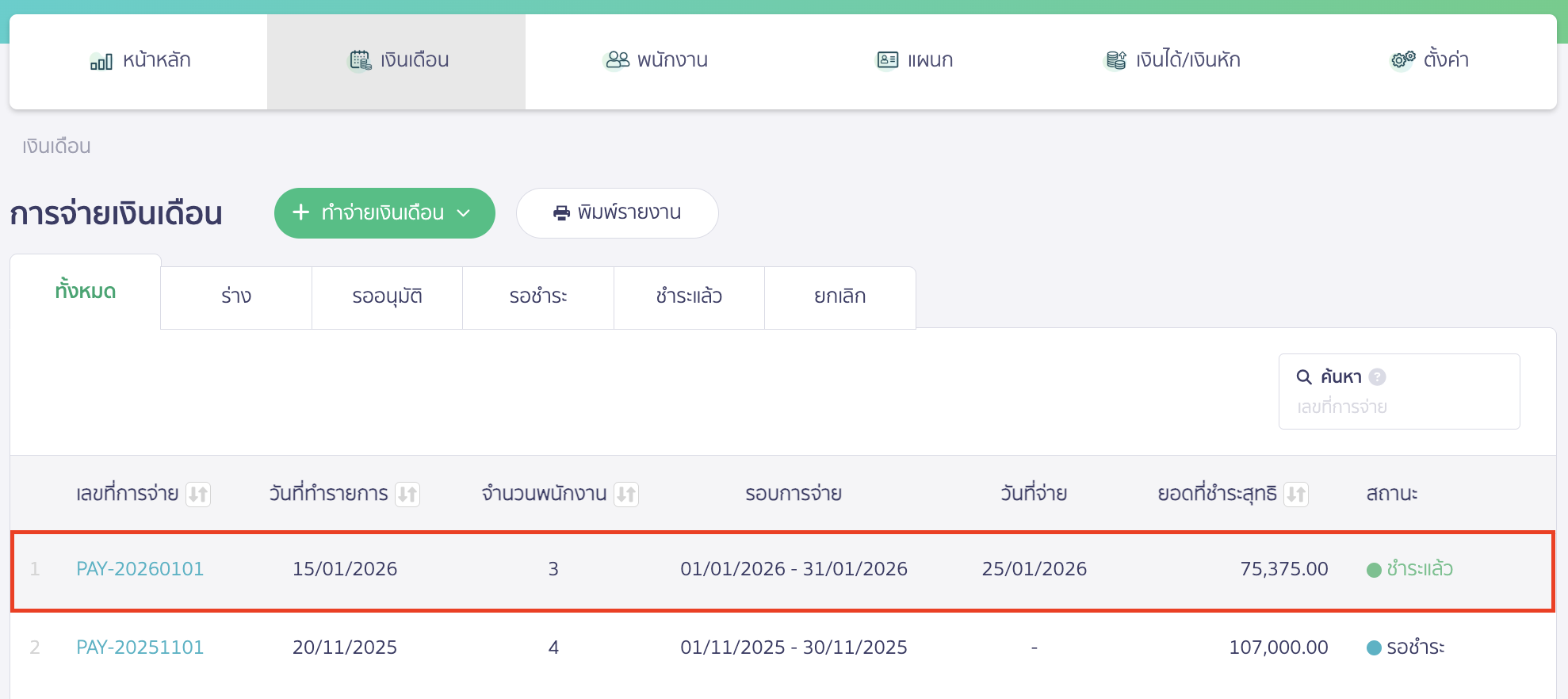The width and height of the screenshot is (1568, 699).
Task: Click the ตั้งค่า gears icon
Action: (1403, 60)
